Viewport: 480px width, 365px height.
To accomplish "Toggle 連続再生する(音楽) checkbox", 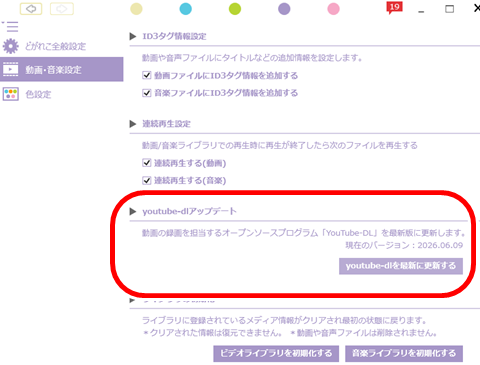I will (147, 180).
